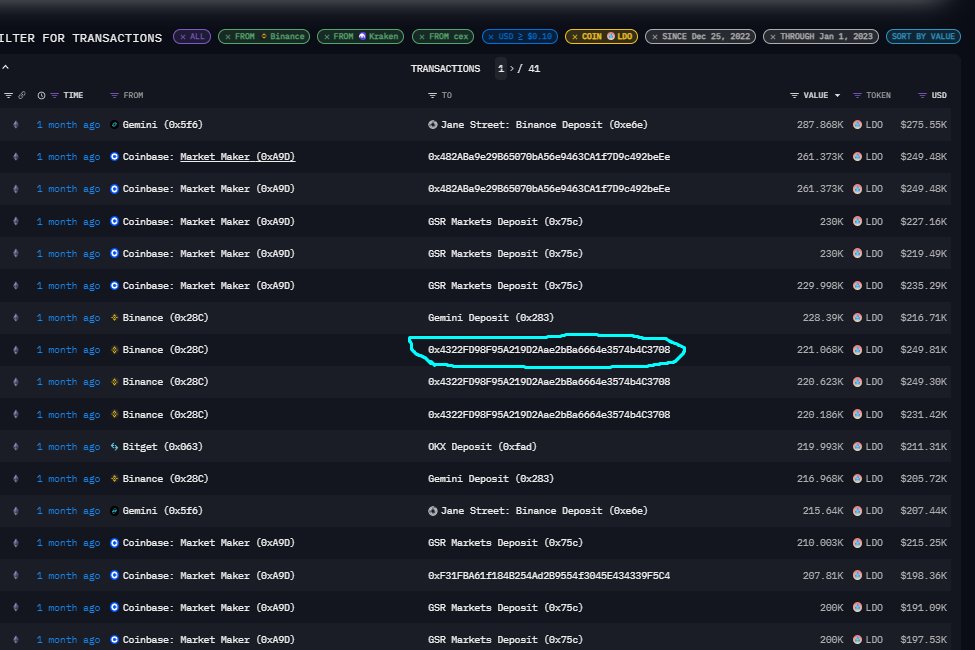This screenshot has width=975, height=650.
Task: Click the Coinbase logo in the $227.16K row
Action: [x=114, y=221]
